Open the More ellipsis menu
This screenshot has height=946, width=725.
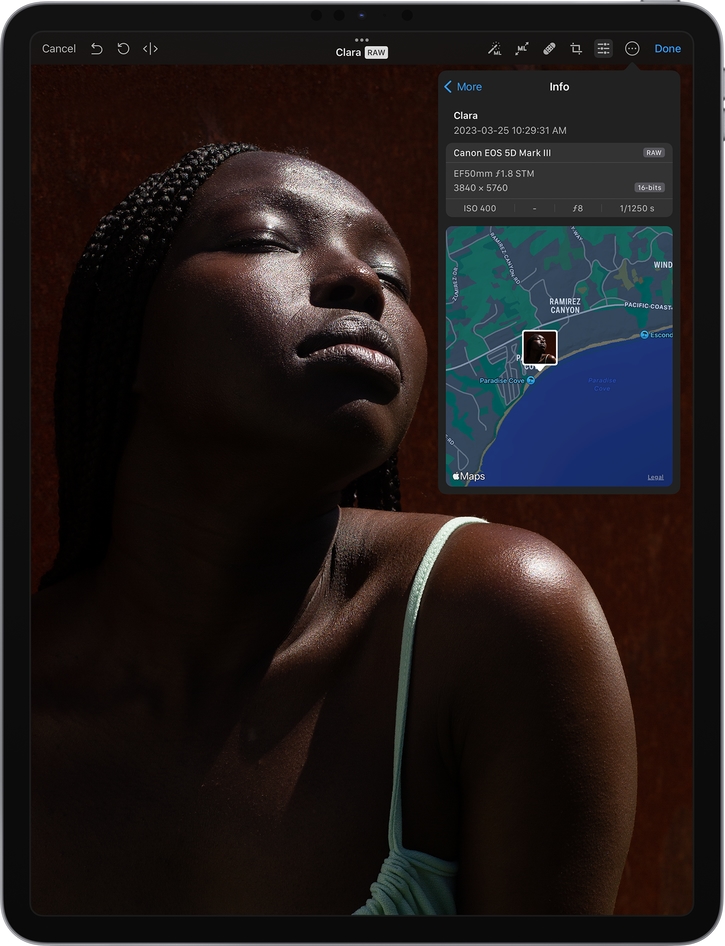632,48
